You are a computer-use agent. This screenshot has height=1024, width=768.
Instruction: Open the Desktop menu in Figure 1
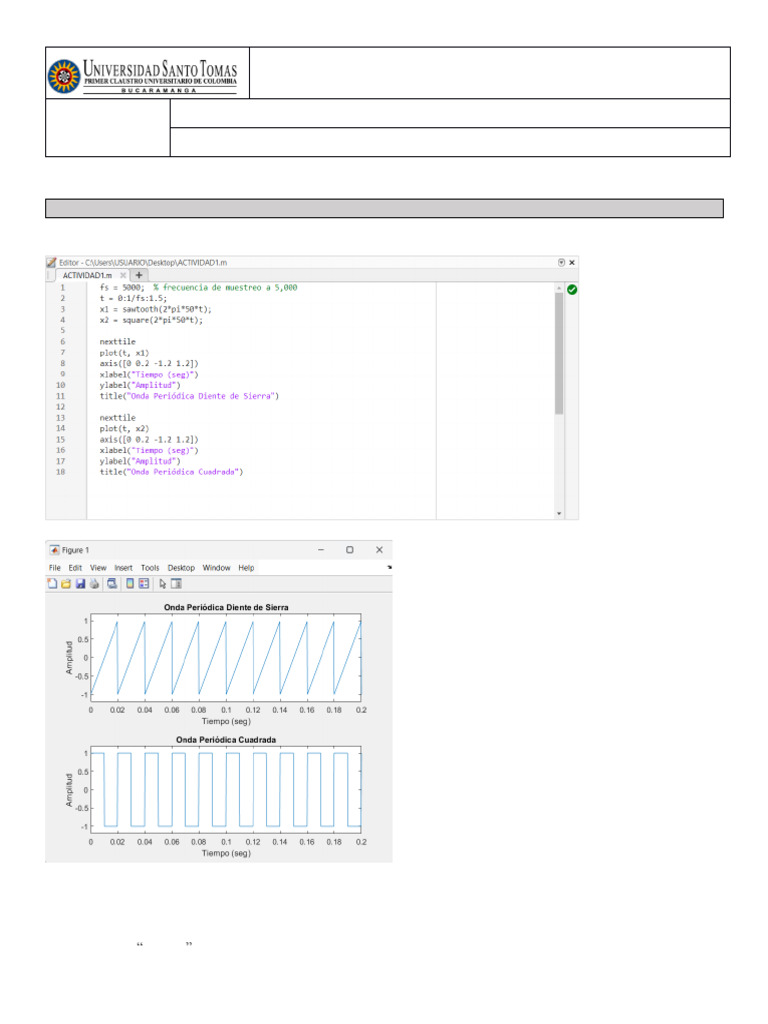pyautogui.click(x=181, y=567)
